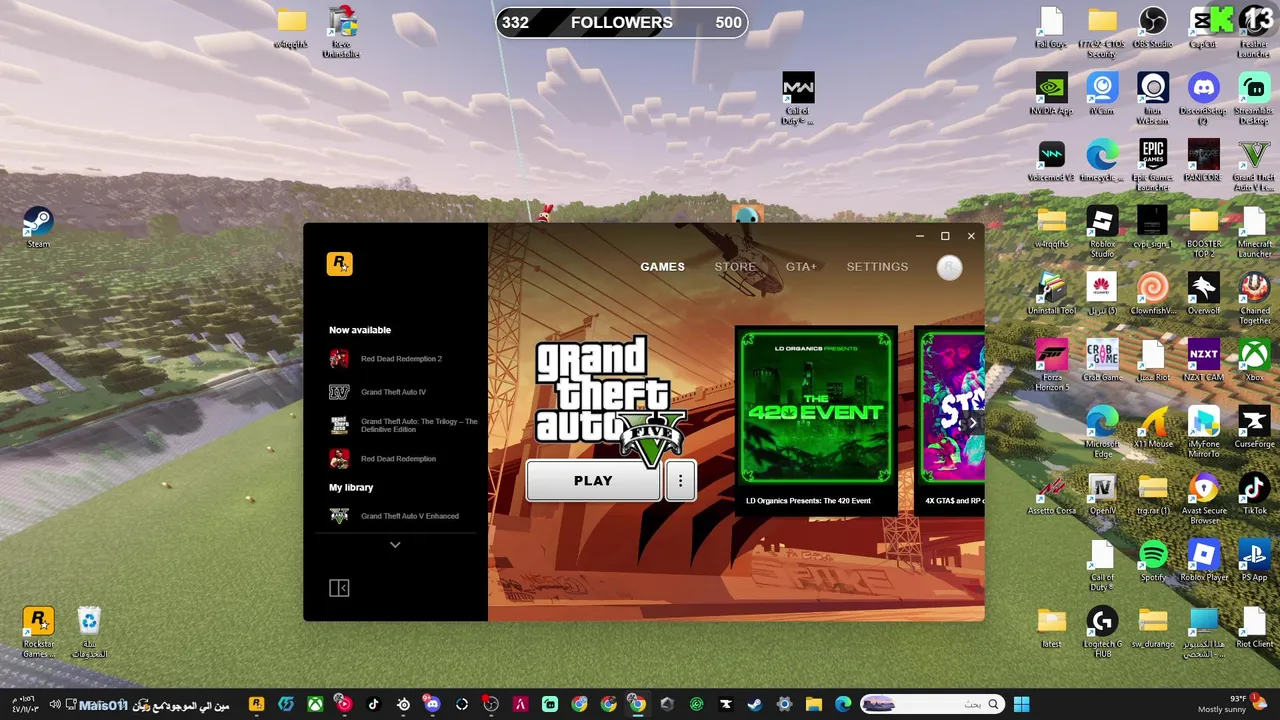Open Logitech G HUB shortcut
This screenshot has height=720, width=1280.
point(1102,632)
